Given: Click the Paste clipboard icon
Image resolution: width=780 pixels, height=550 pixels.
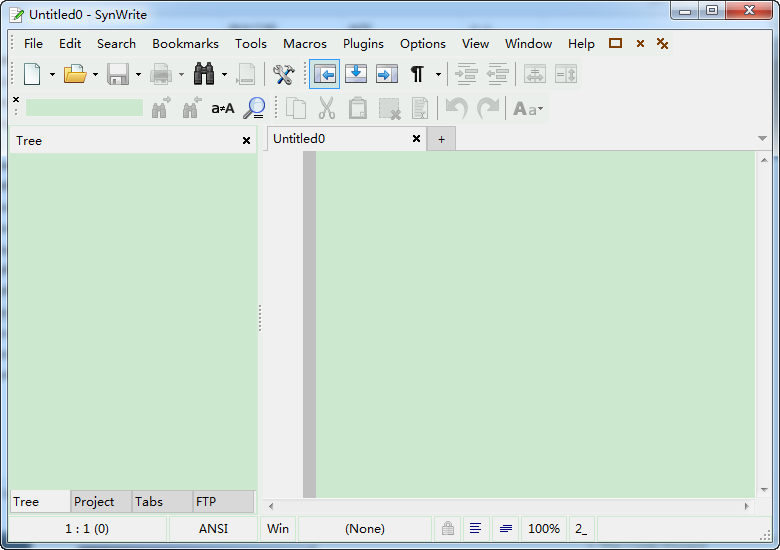Looking at the screenshot, I should coord(358,108).
